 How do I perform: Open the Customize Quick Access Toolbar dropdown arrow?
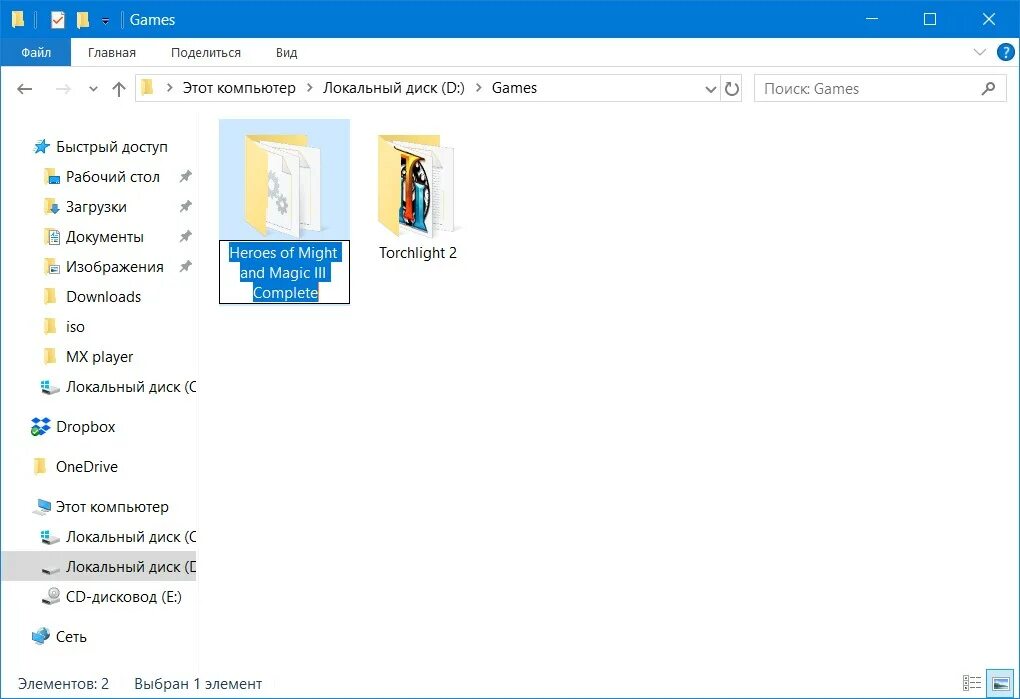pos(105,21)
